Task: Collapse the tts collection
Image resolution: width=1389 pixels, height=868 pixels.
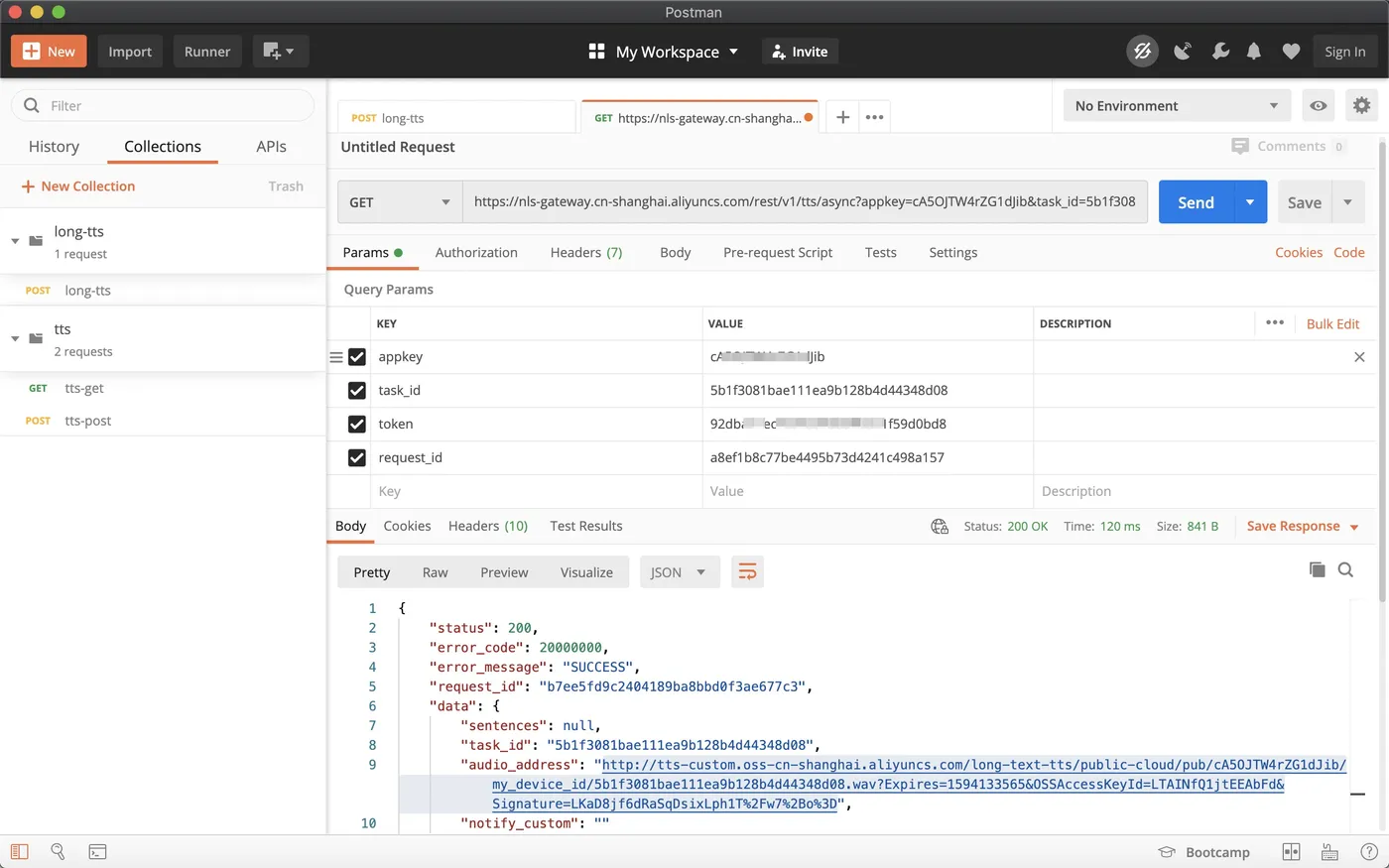Action: point(15,338)
